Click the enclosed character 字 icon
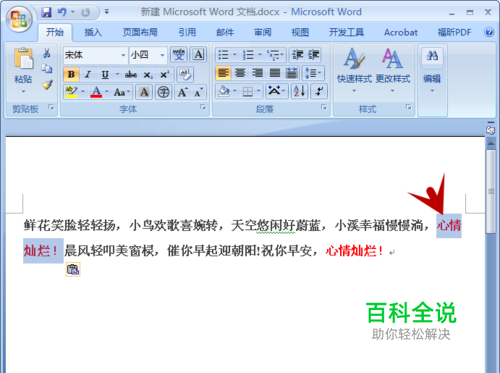 [x=163, y=92]
